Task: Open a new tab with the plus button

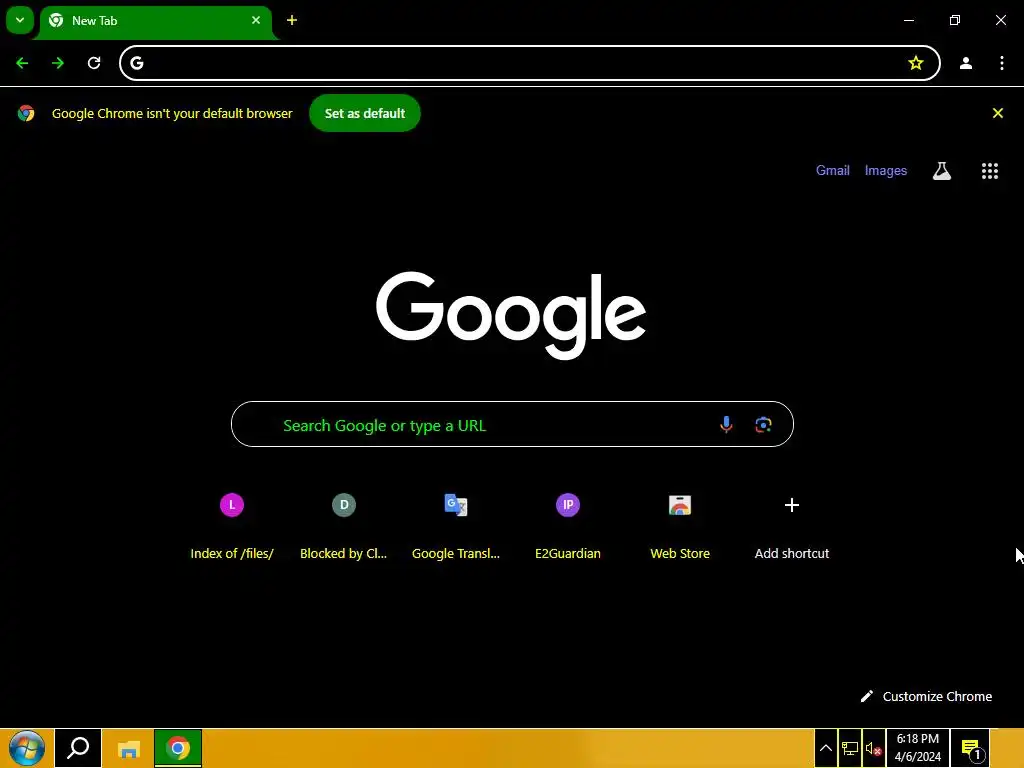Action: [x=292, y=20]
